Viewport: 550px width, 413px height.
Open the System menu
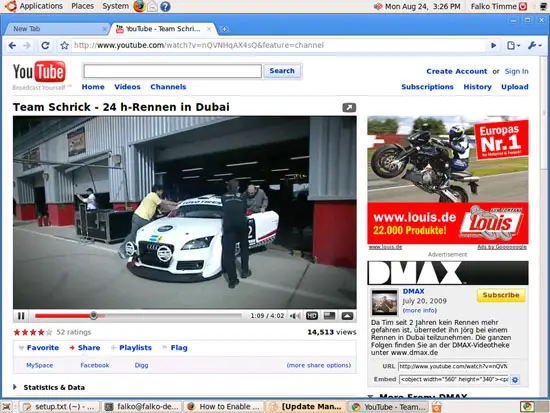coord(115,6)
